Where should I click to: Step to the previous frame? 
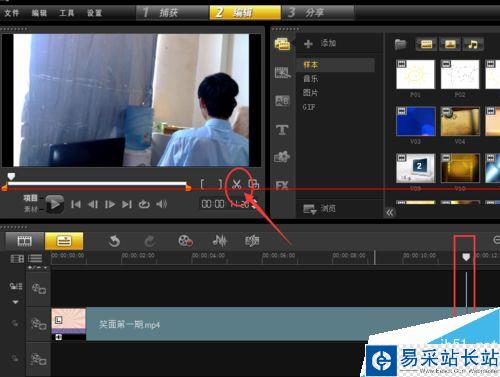tap(93, 204)
